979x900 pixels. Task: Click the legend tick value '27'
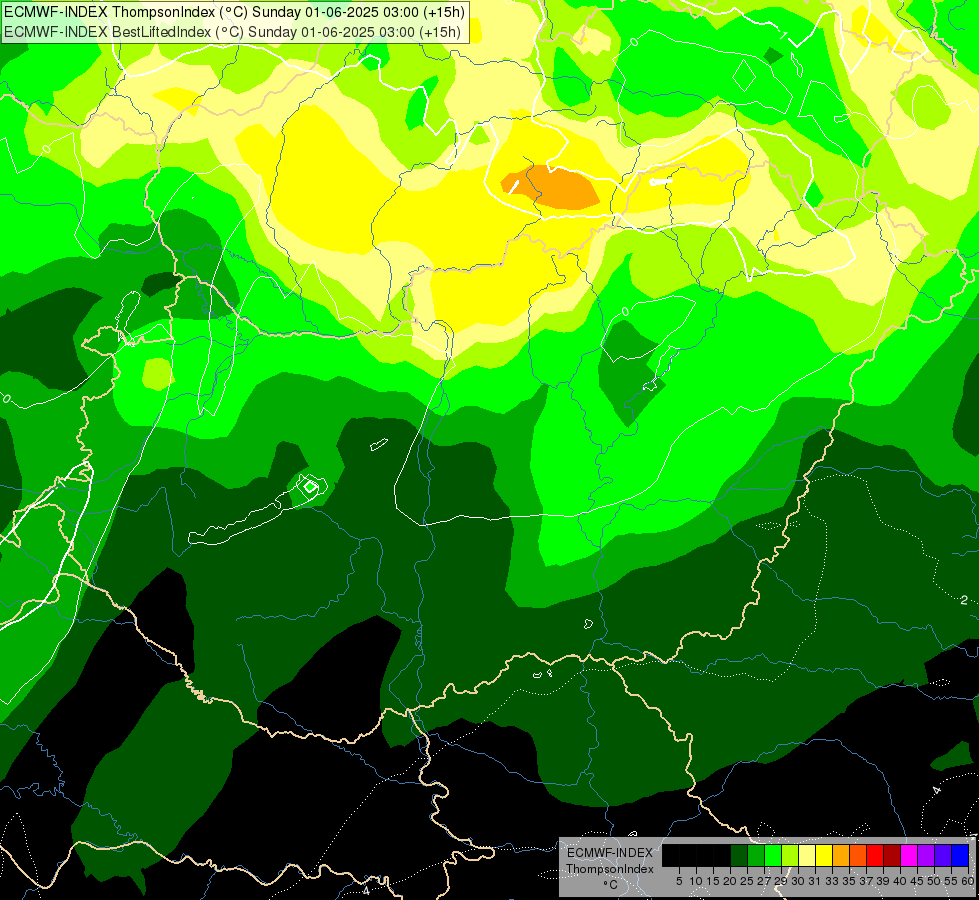click(x=764, y=881)
